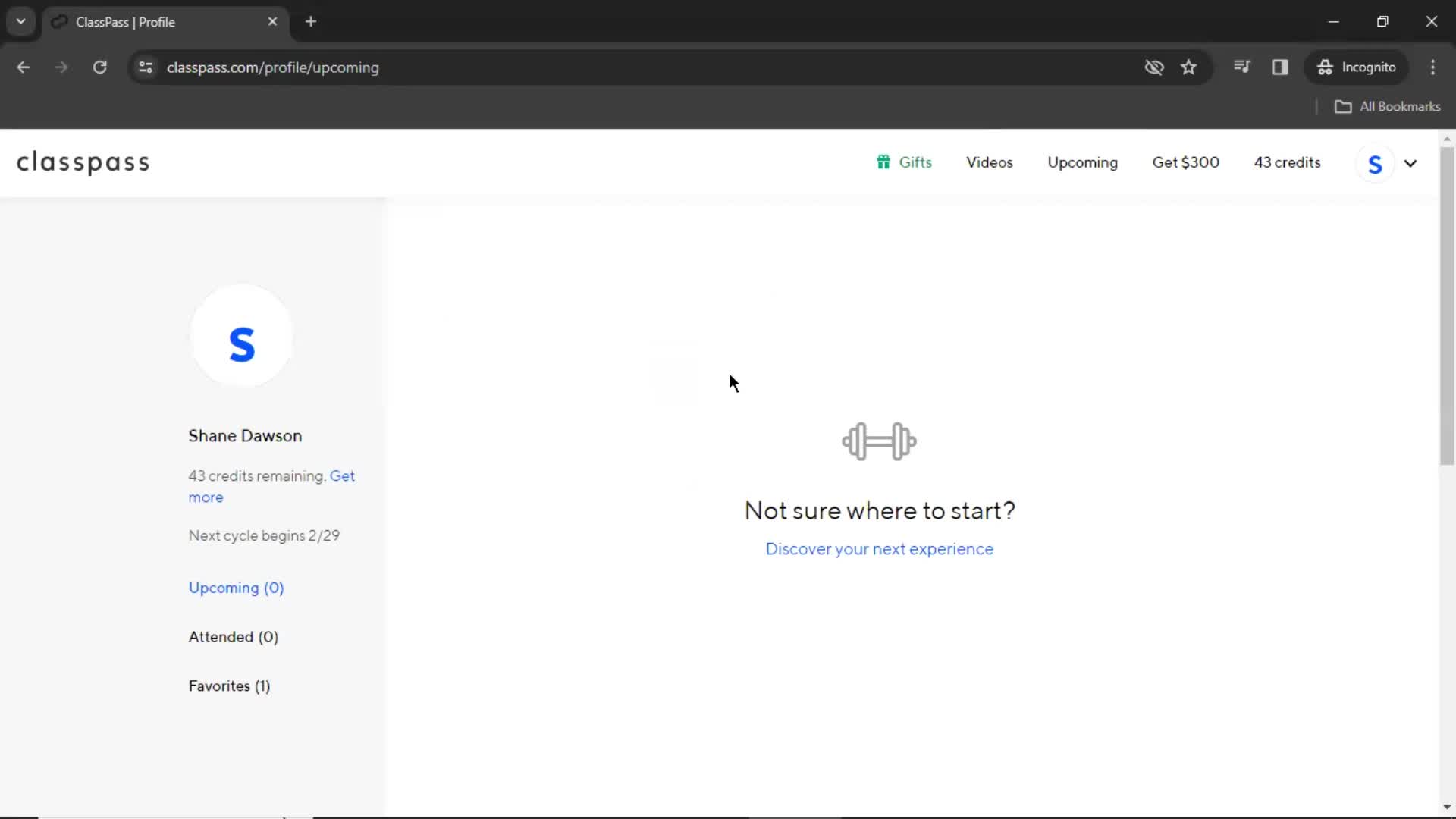
Task: Open the Videos page
Action: coord(989,162)
